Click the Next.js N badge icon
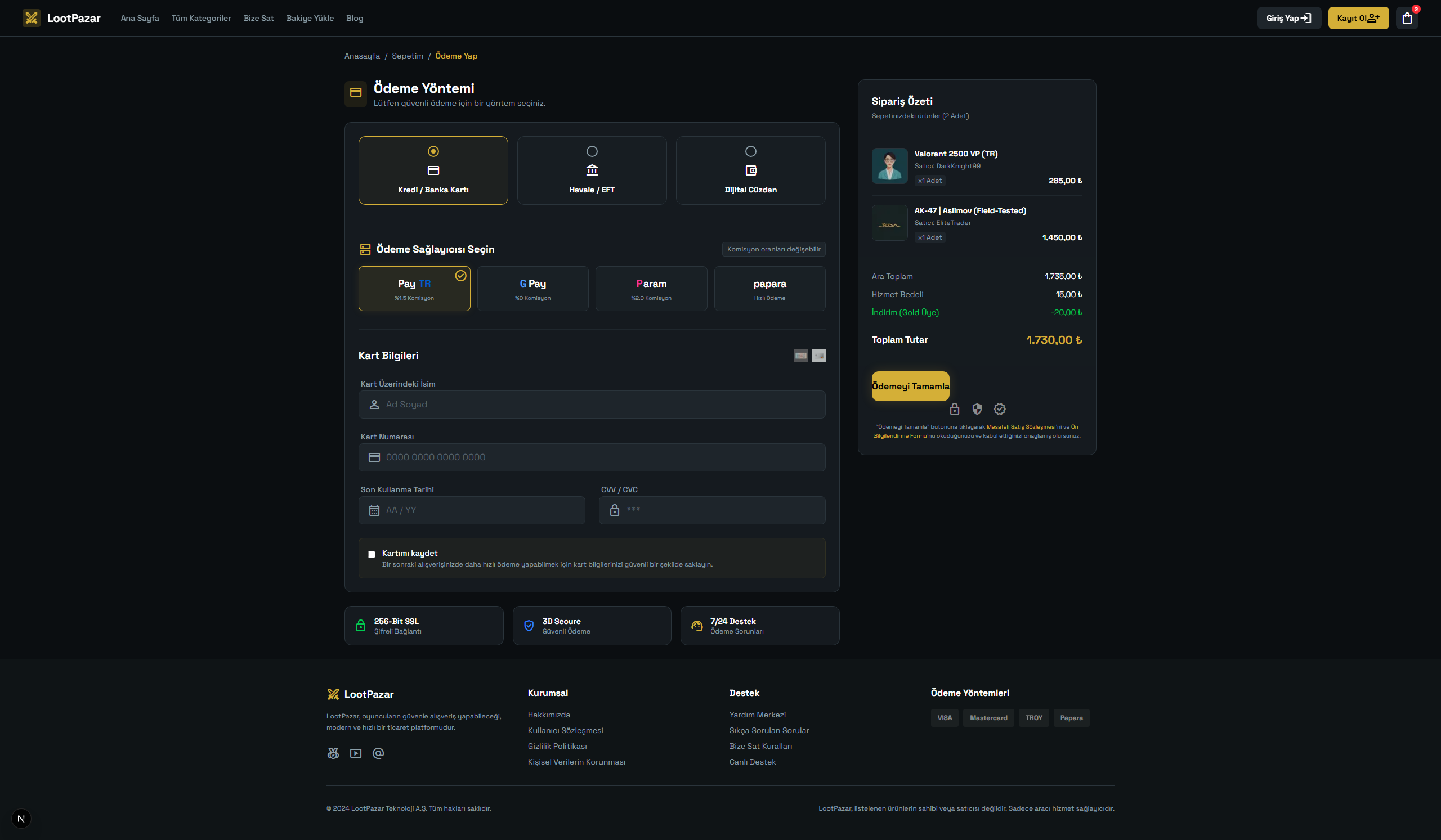 click(21, 818)
